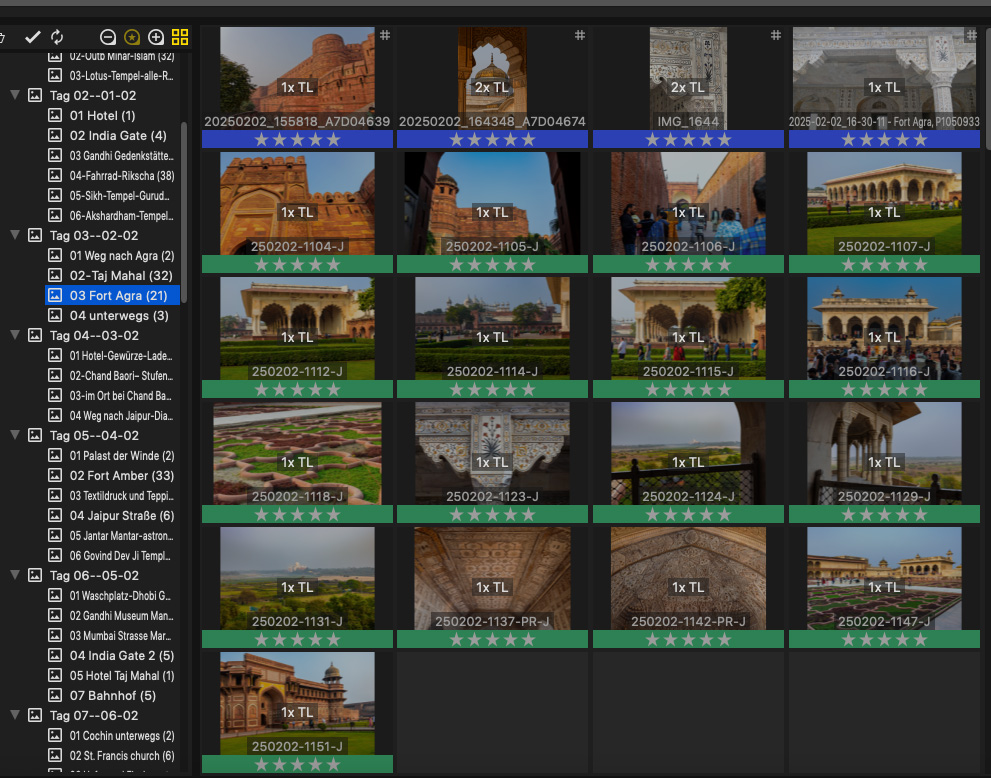Click the 1x TL badge on 250202-1151-J
Image resolution: width=991 pixels, height=778 pixels.
tap(297, 712)
